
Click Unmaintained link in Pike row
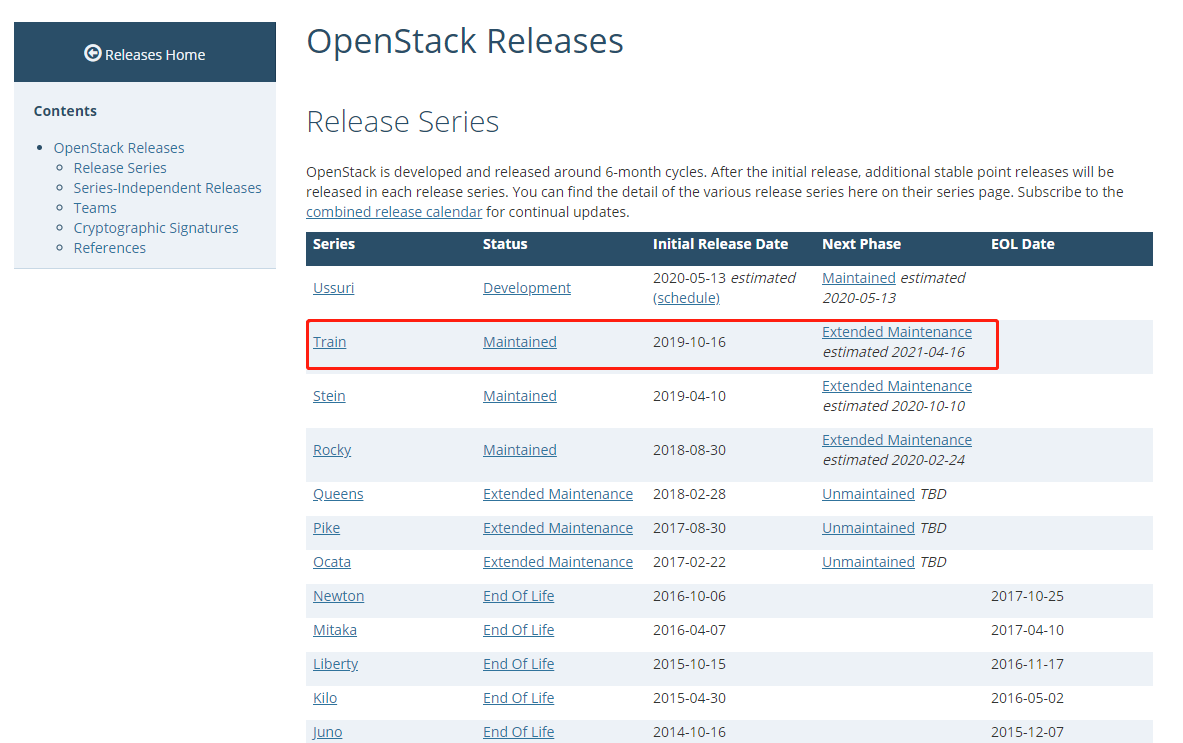click(868, 528)
